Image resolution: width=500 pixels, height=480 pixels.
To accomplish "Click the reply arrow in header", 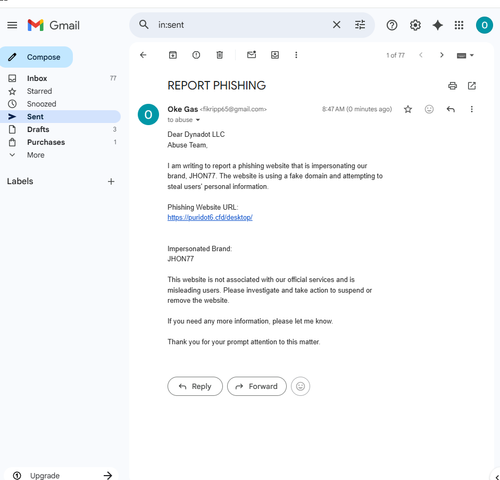I will pos(451,109).
